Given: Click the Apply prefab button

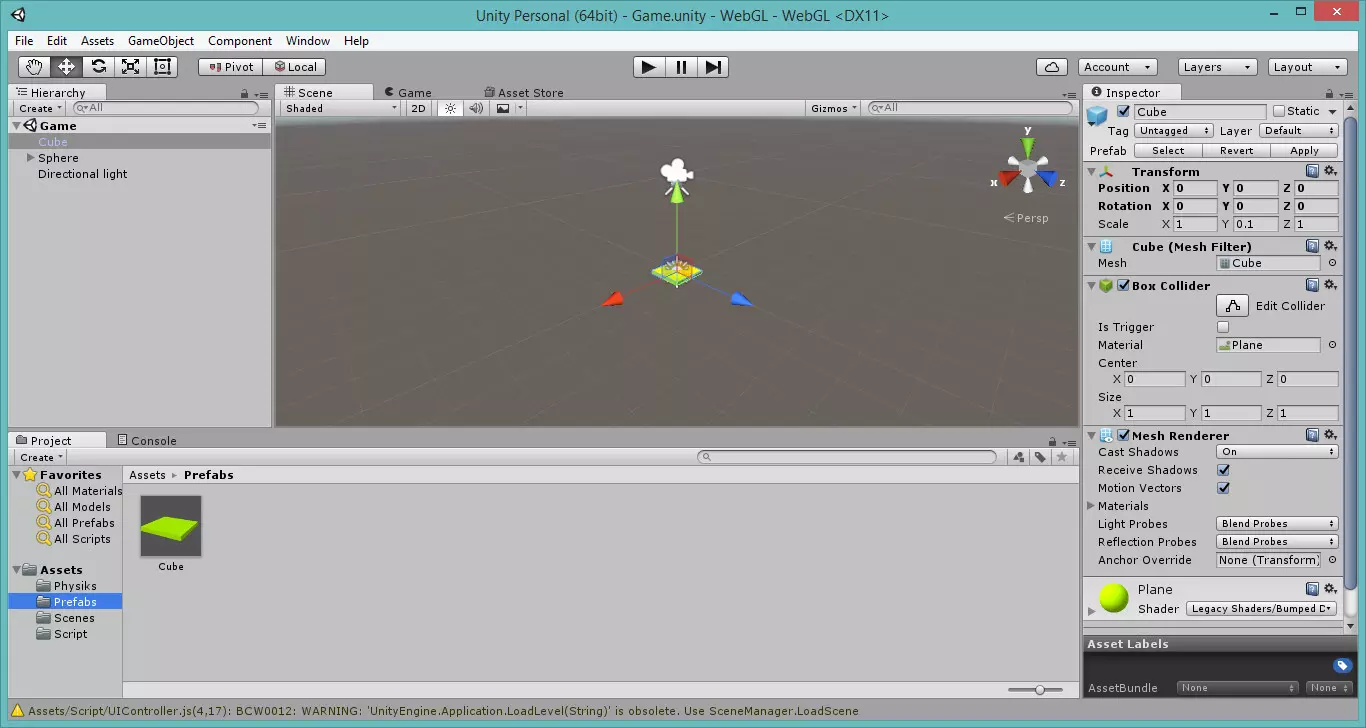Looking at the screenshot, I should [1305, 150].
